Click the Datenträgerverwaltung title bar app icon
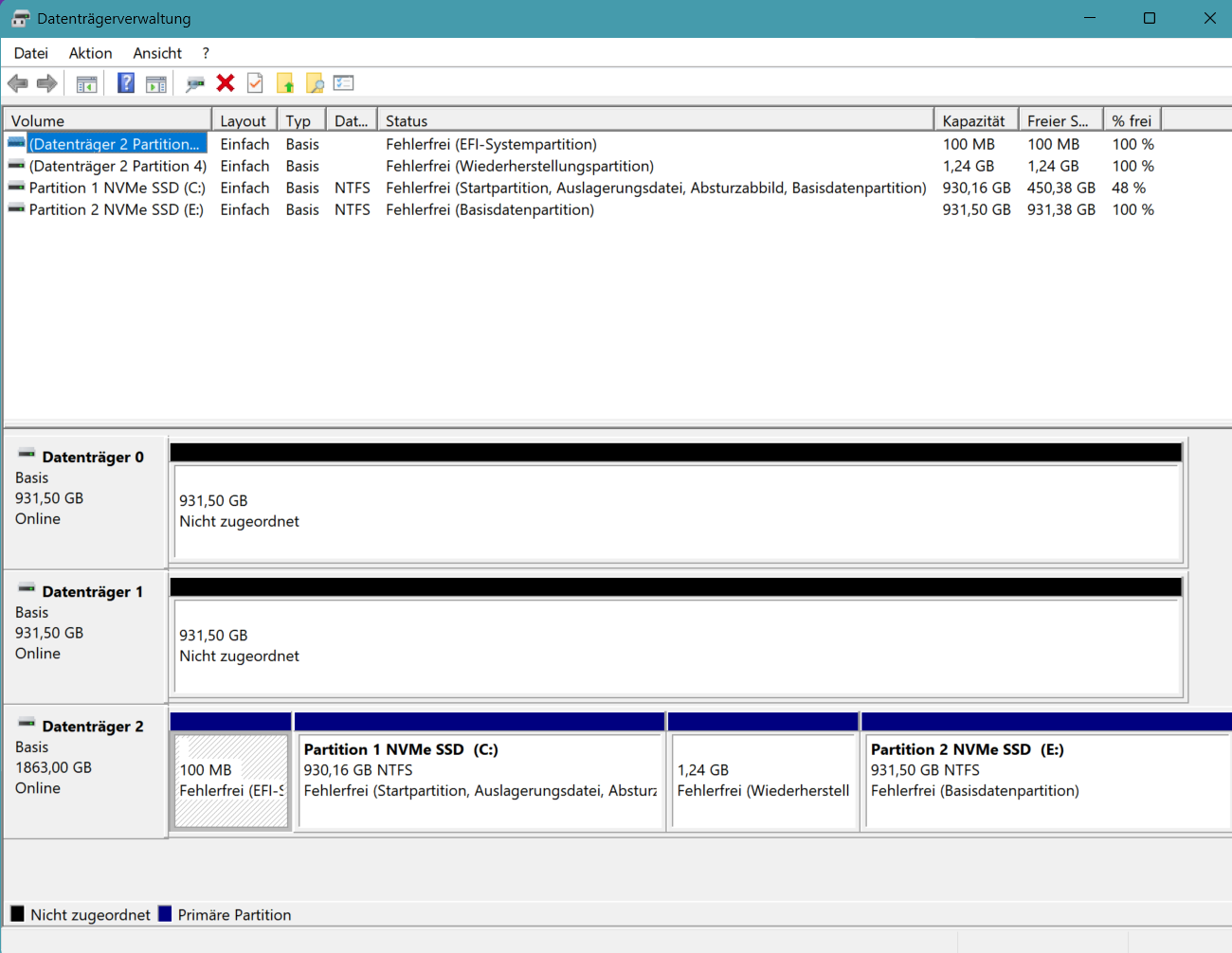 pos(20,18)
